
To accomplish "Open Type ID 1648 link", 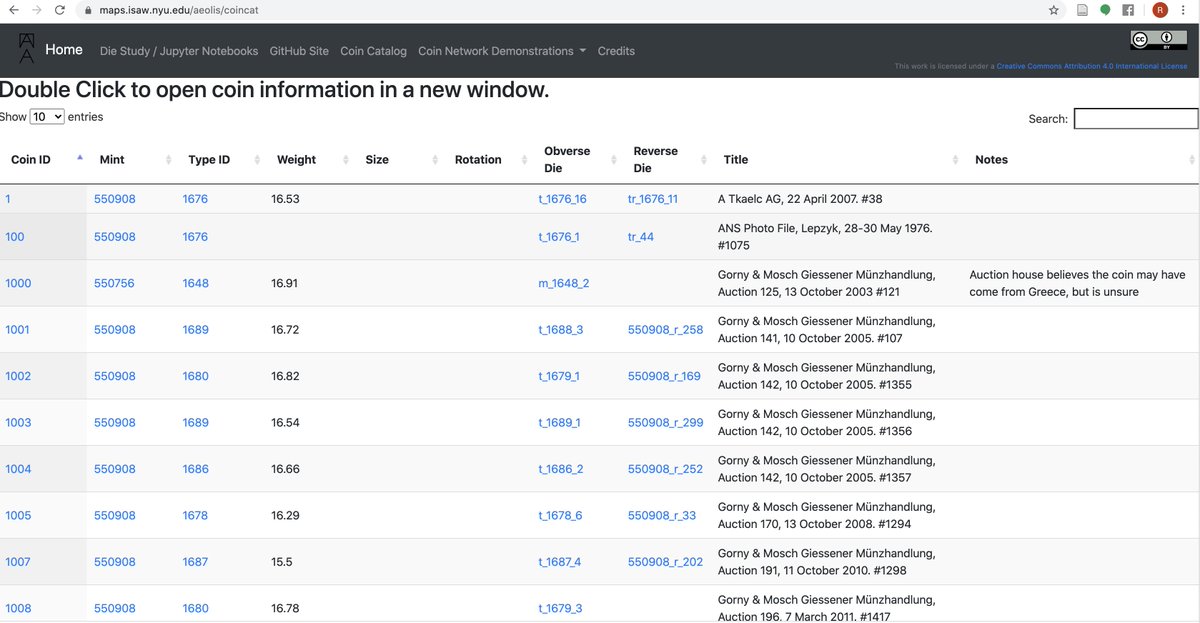I will (196, 283).
